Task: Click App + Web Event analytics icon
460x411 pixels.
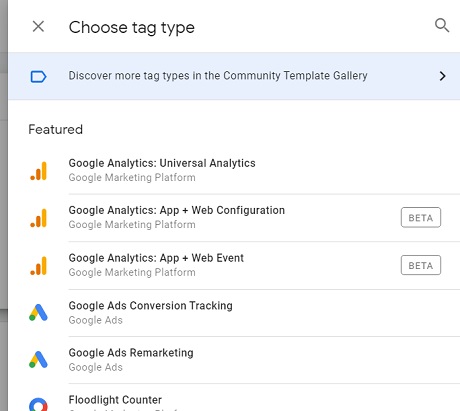Action: 39,266
